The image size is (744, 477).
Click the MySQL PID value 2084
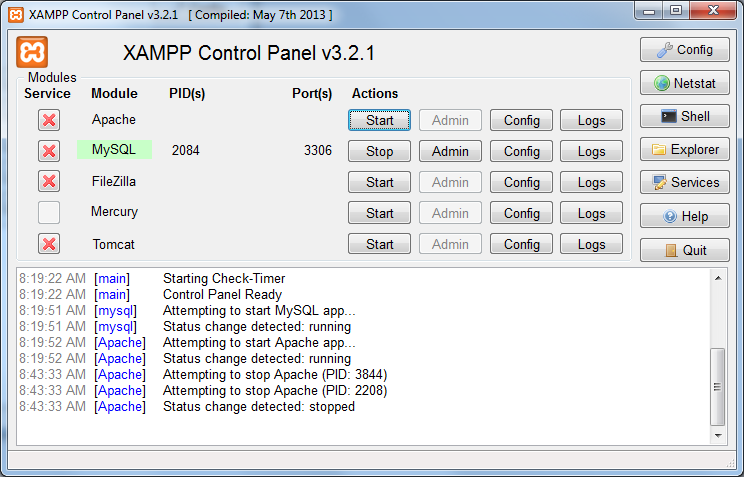[x=186, y=150]
